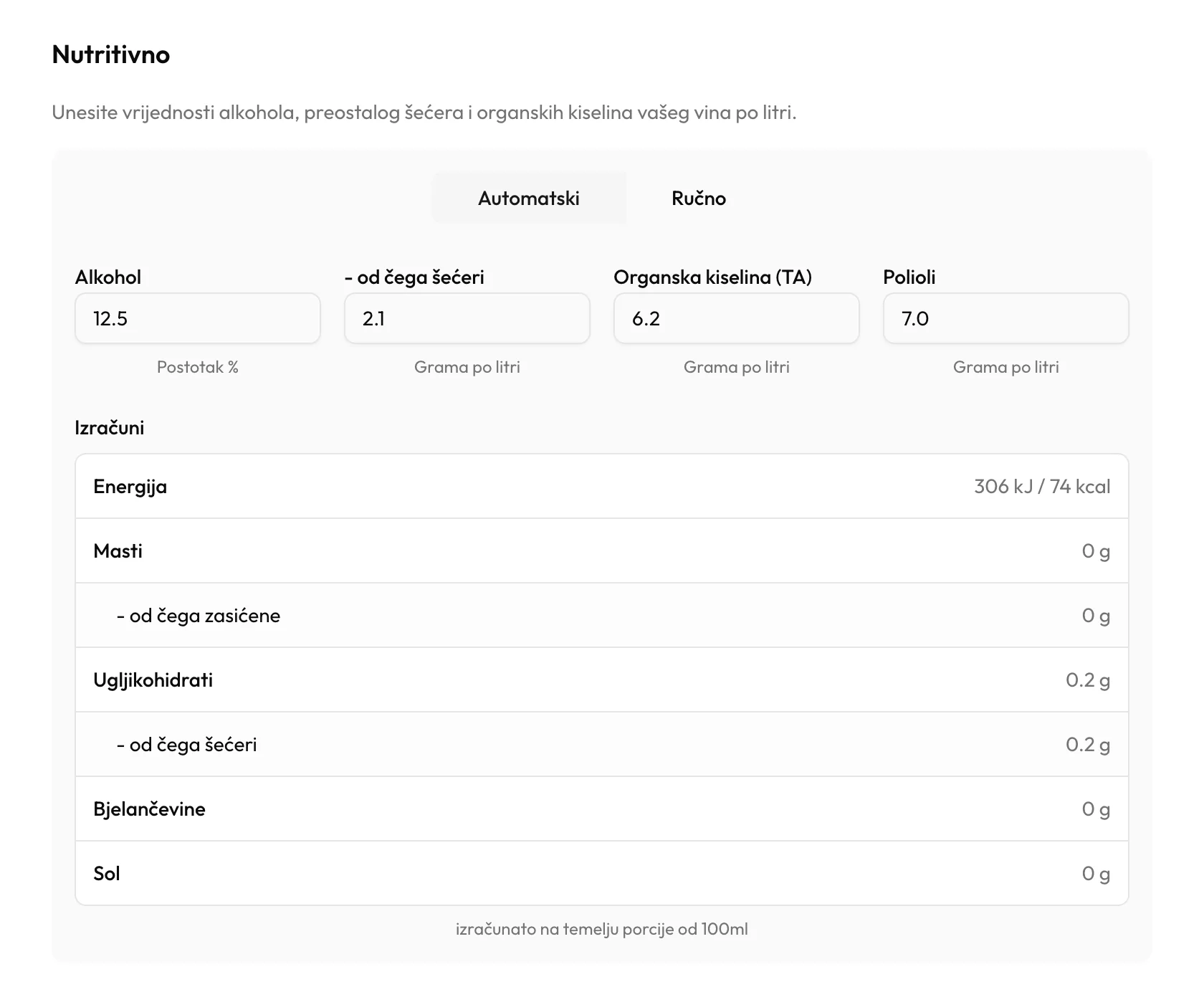
Task: Switch to the Ručno tab
Action: click(699, 198)
